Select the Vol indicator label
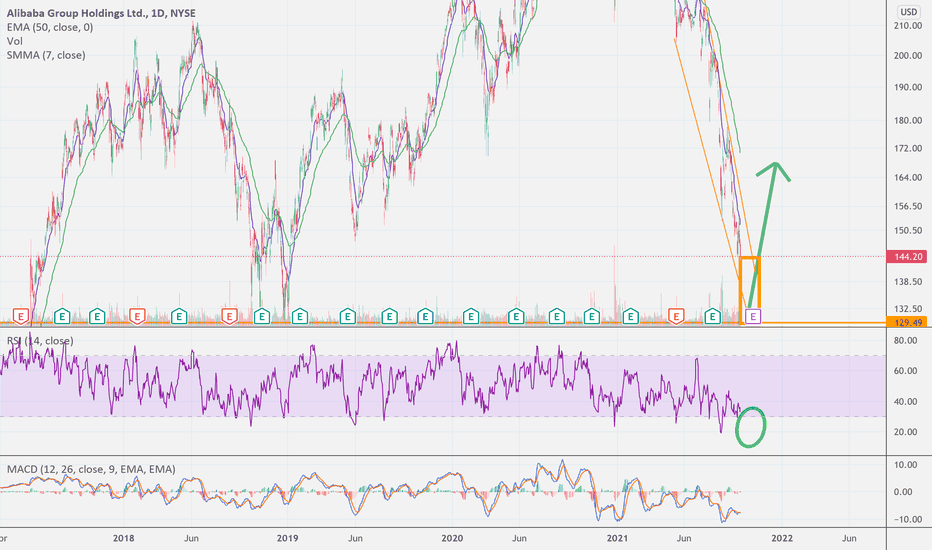 pos(15,41)
